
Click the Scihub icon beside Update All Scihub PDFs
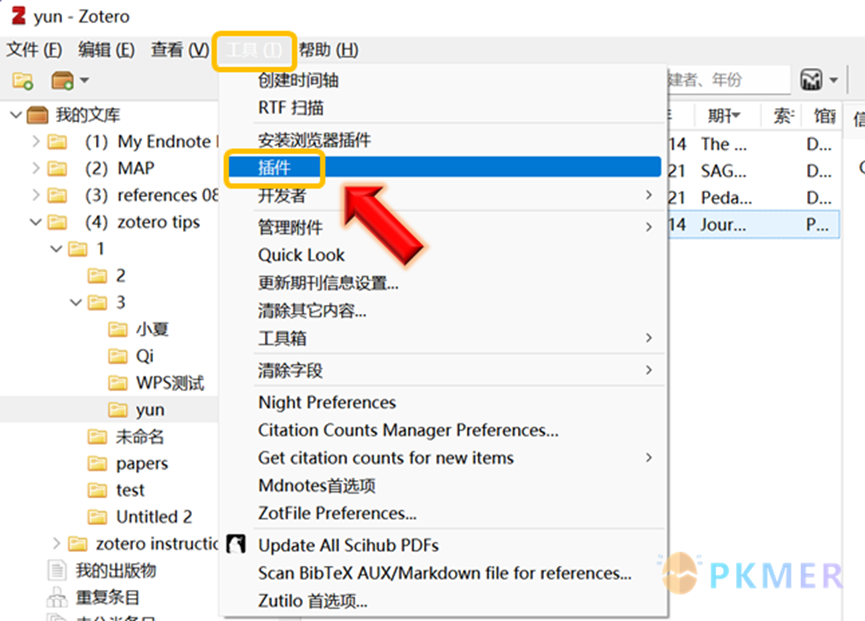click(x=236, y=544)
